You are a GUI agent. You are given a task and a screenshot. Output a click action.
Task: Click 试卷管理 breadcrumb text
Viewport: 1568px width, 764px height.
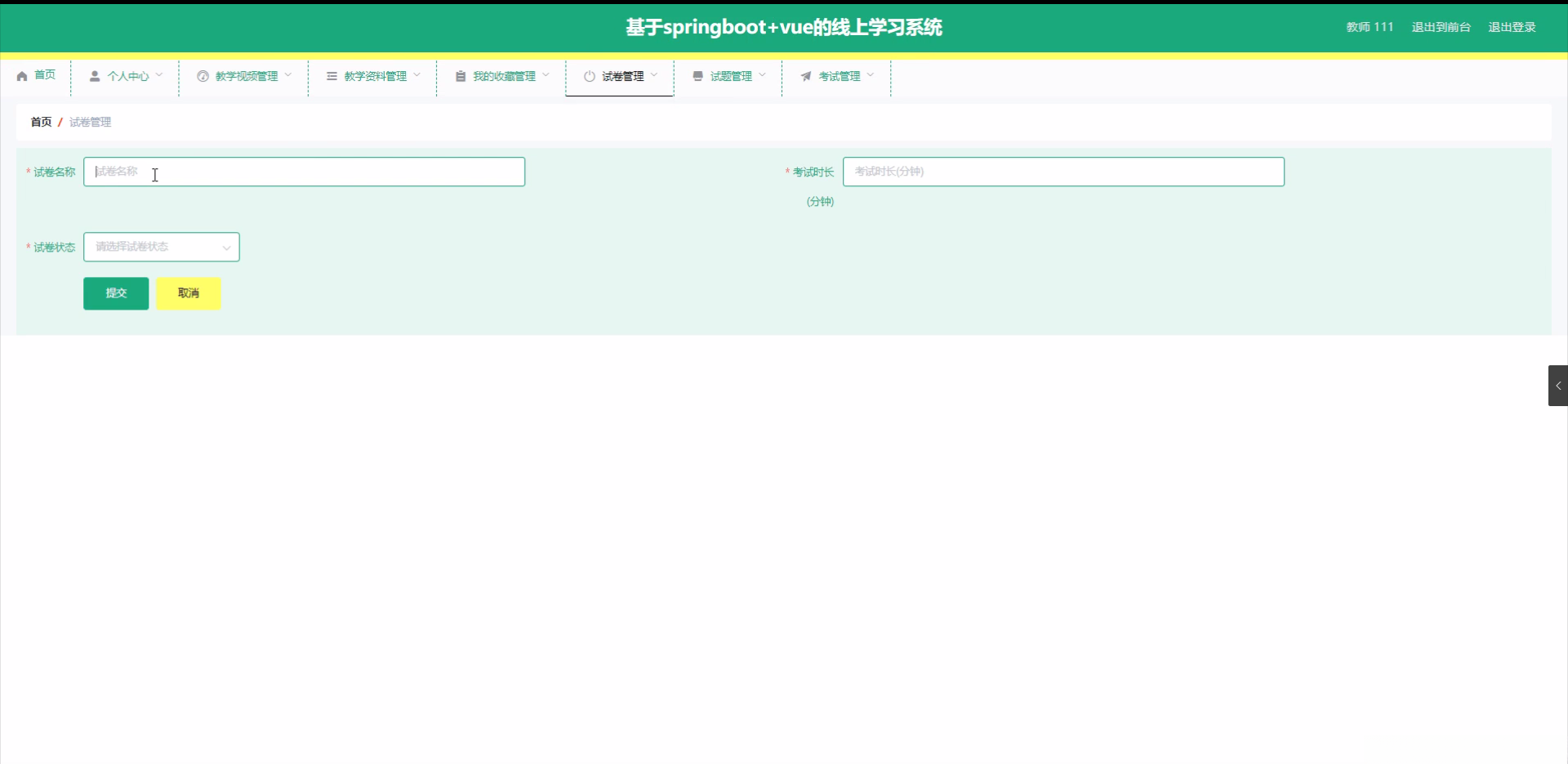tap(90, 122)
